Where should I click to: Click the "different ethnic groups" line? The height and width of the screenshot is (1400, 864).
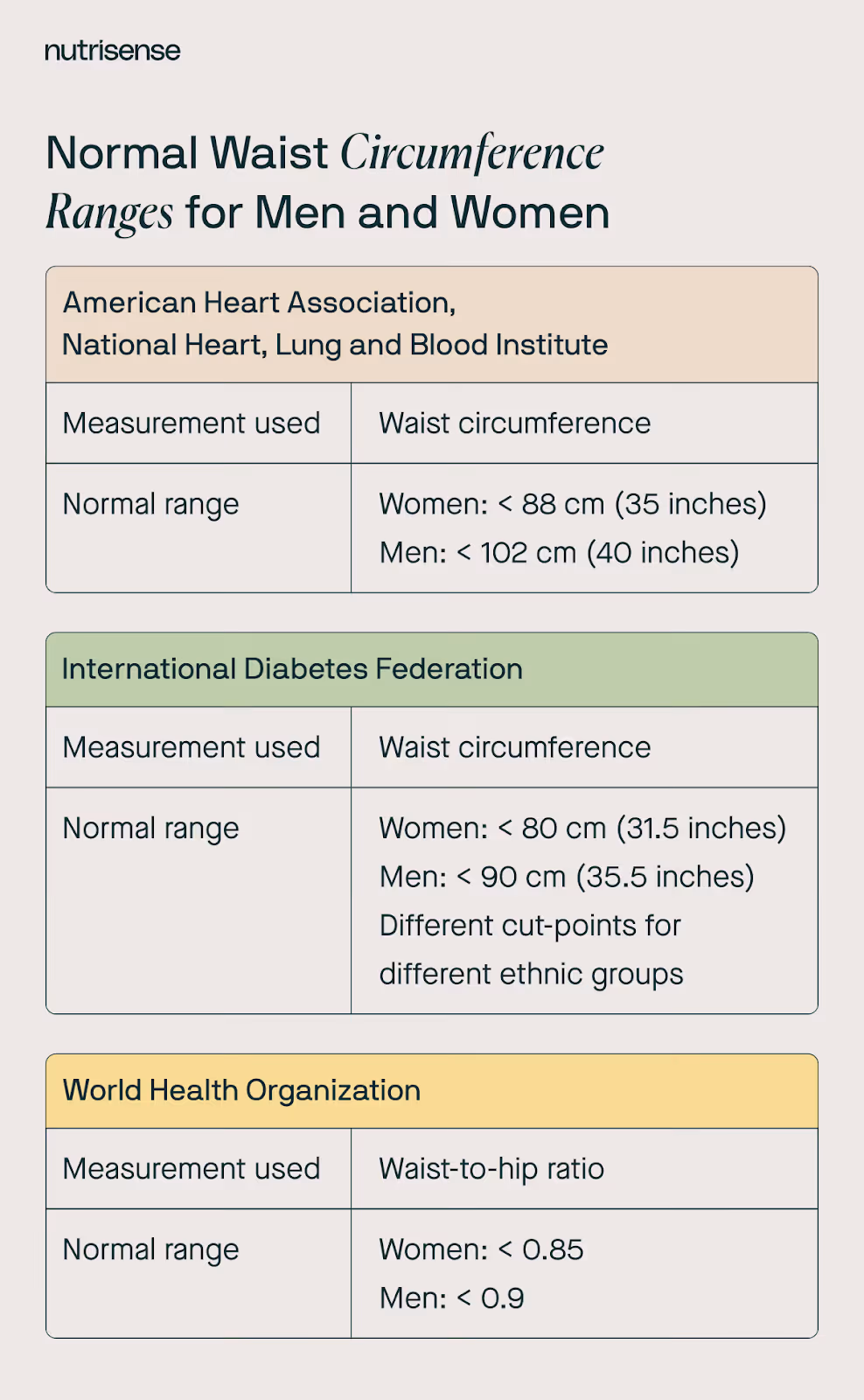click(531, 975)
